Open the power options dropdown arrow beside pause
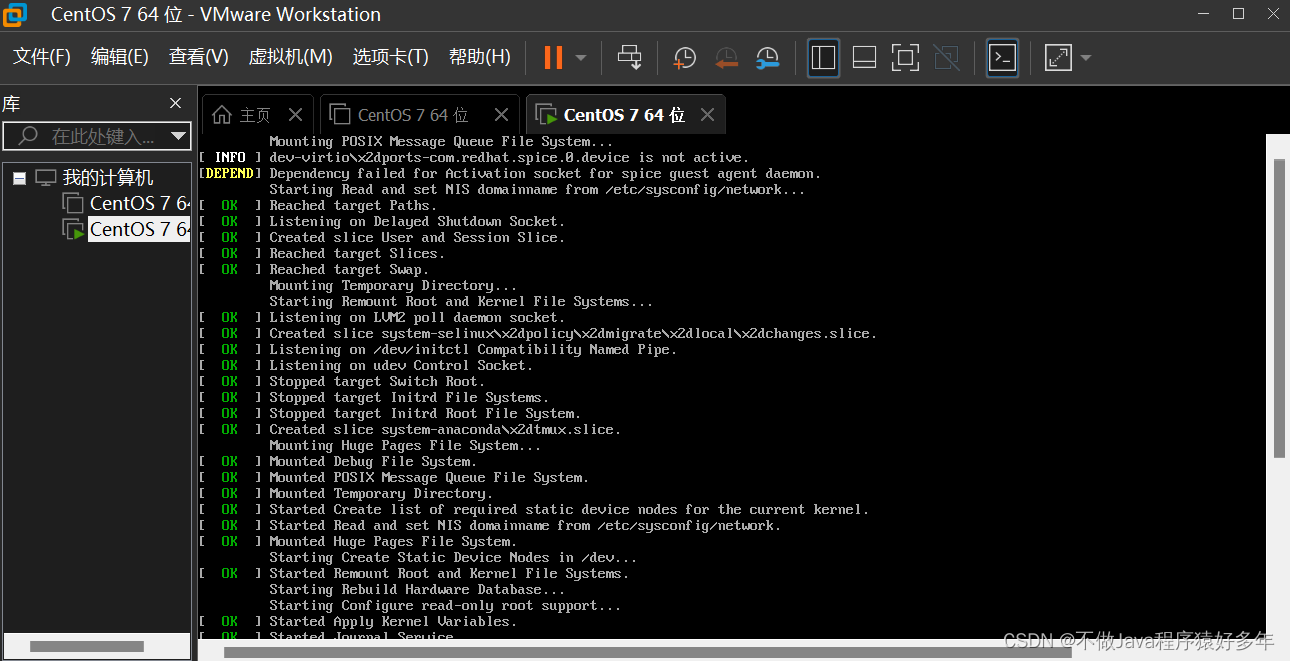The width and height of the screenshot is (1290, 661). (581, 58)
